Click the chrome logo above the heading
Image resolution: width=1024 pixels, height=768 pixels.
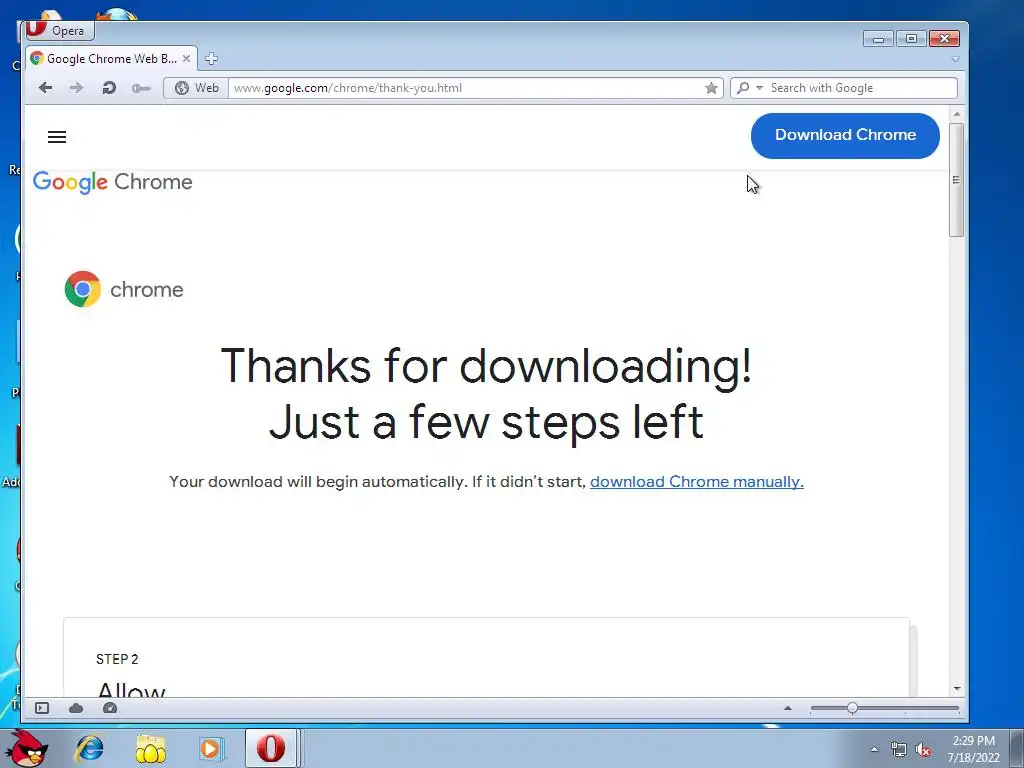124,289
